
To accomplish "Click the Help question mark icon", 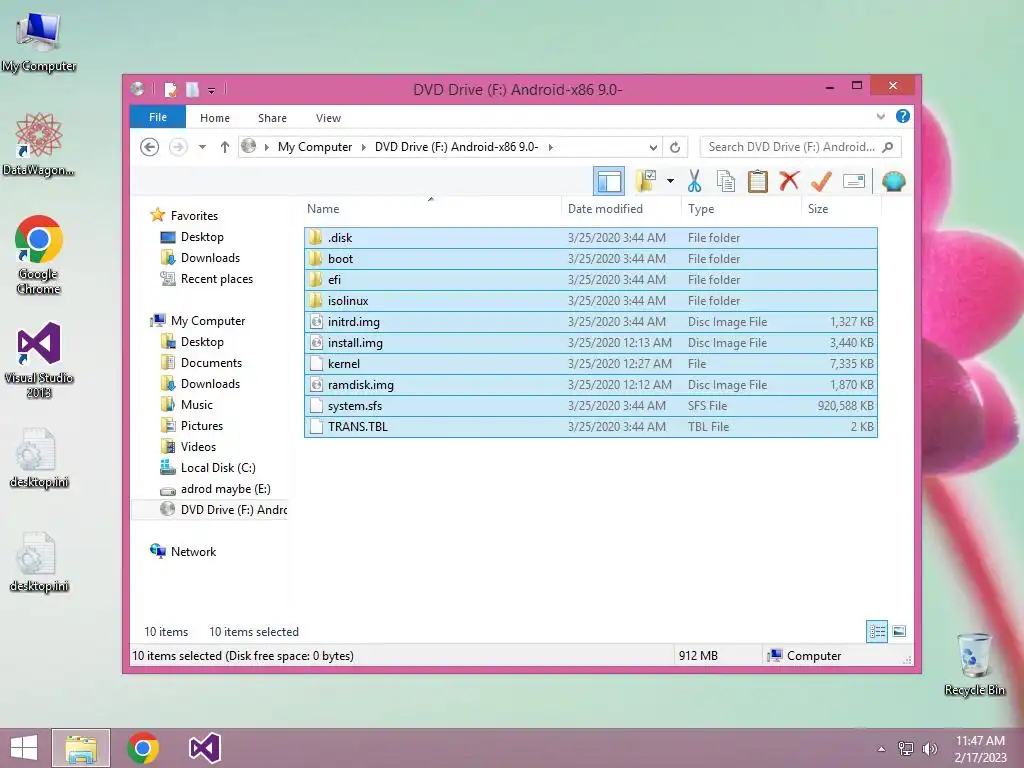I will pos(903,116).
